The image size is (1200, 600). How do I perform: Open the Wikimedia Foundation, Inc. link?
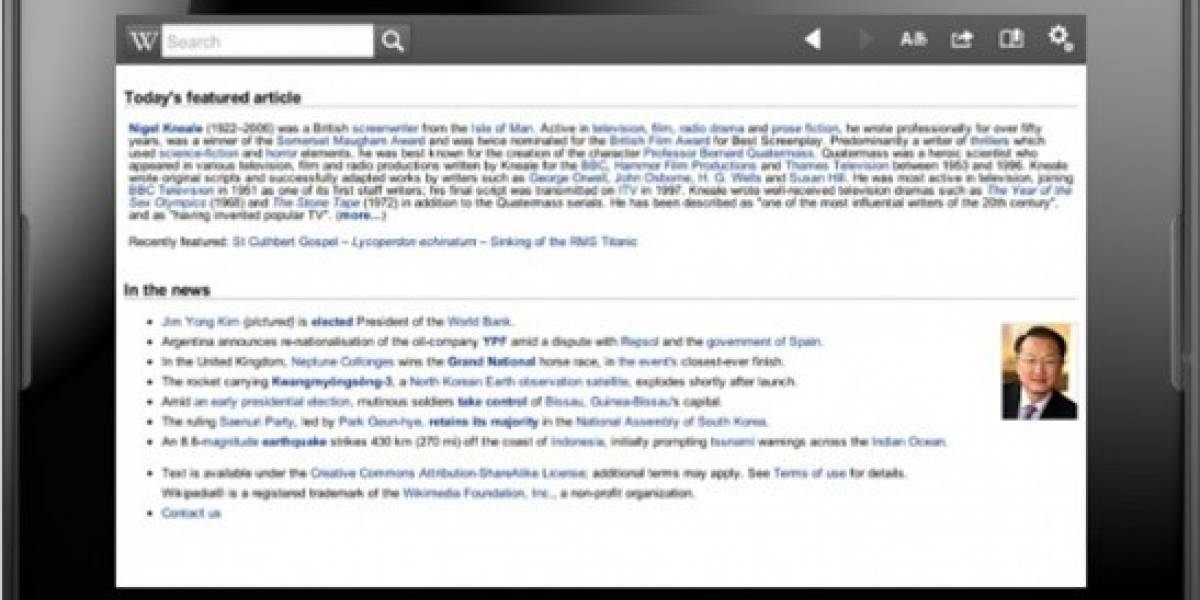tap(478, 494)
